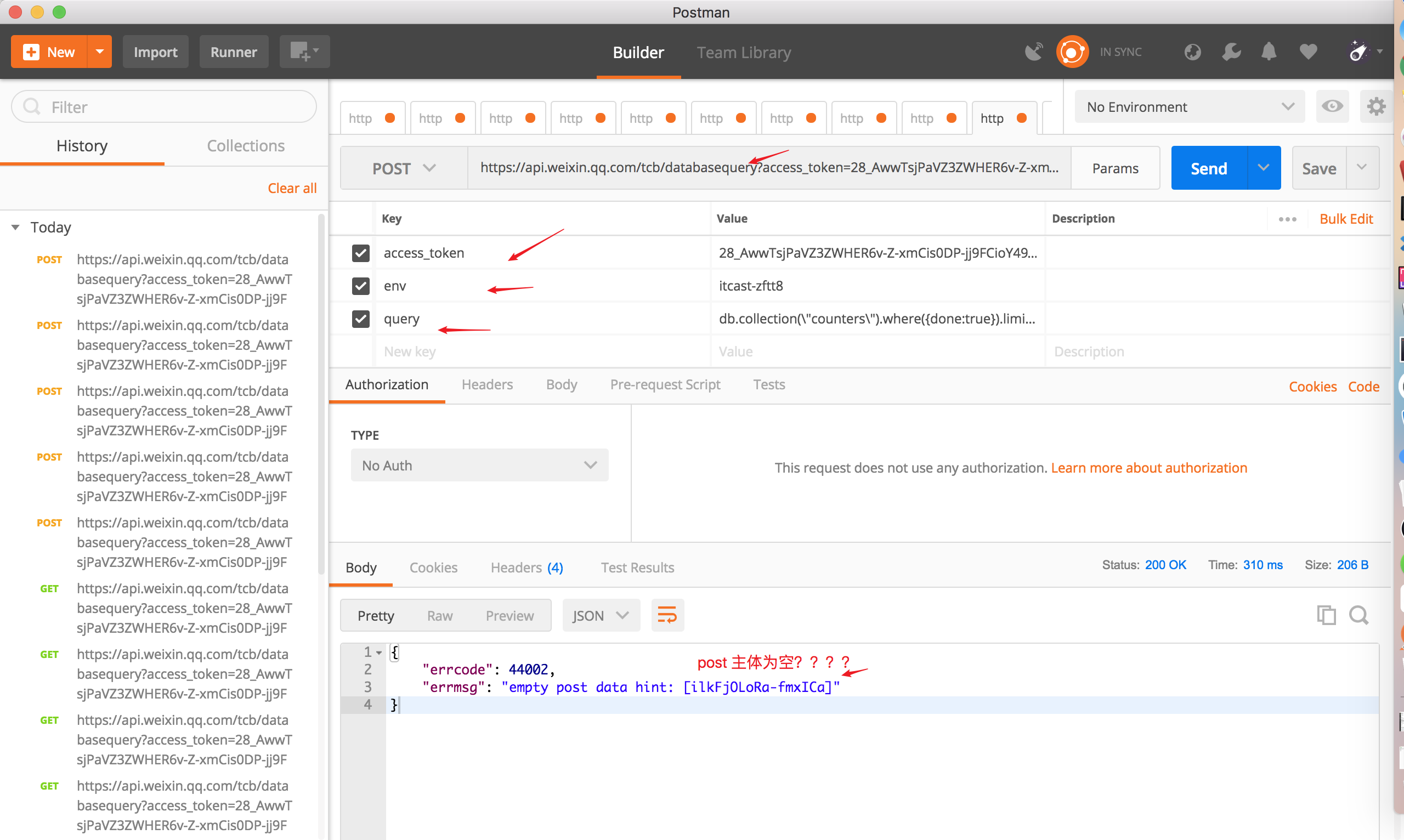
Task: Open the POST method dropdown
Action: tap(404, 168)
